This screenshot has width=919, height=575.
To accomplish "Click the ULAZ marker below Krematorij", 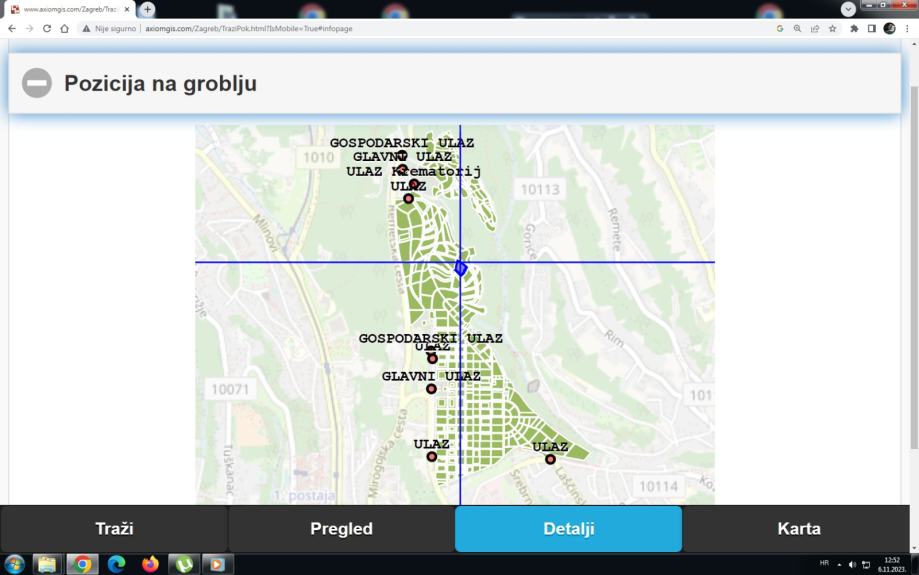I will pyautogui.click(x=409, y=199).
